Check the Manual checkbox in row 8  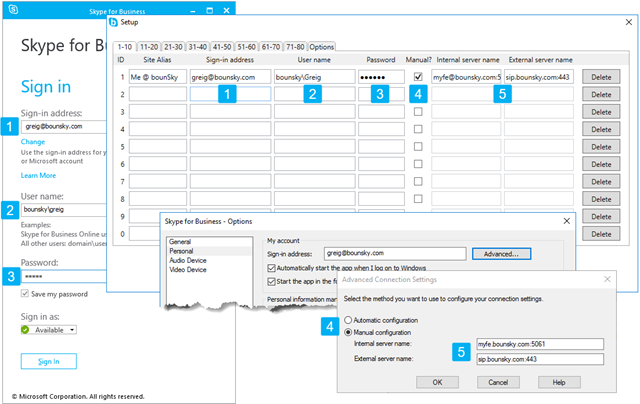tap(418, 199)
